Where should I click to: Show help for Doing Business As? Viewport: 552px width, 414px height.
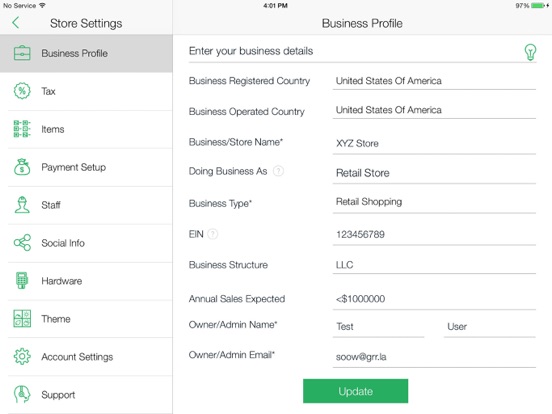pos(278,171)
